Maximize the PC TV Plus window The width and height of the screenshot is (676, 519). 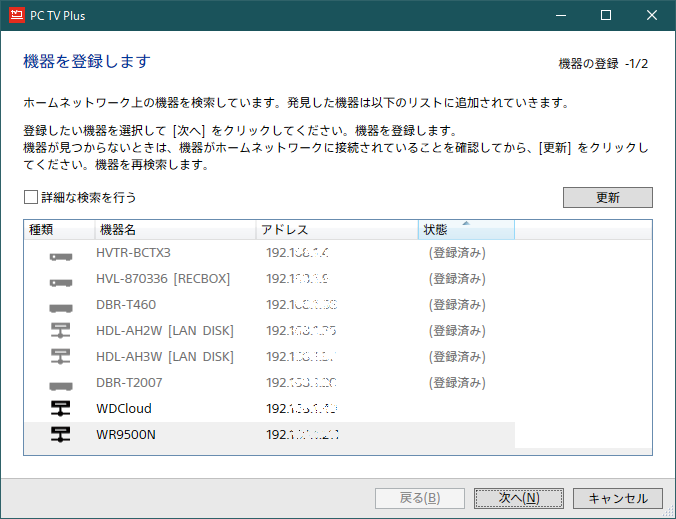[606, 15]
